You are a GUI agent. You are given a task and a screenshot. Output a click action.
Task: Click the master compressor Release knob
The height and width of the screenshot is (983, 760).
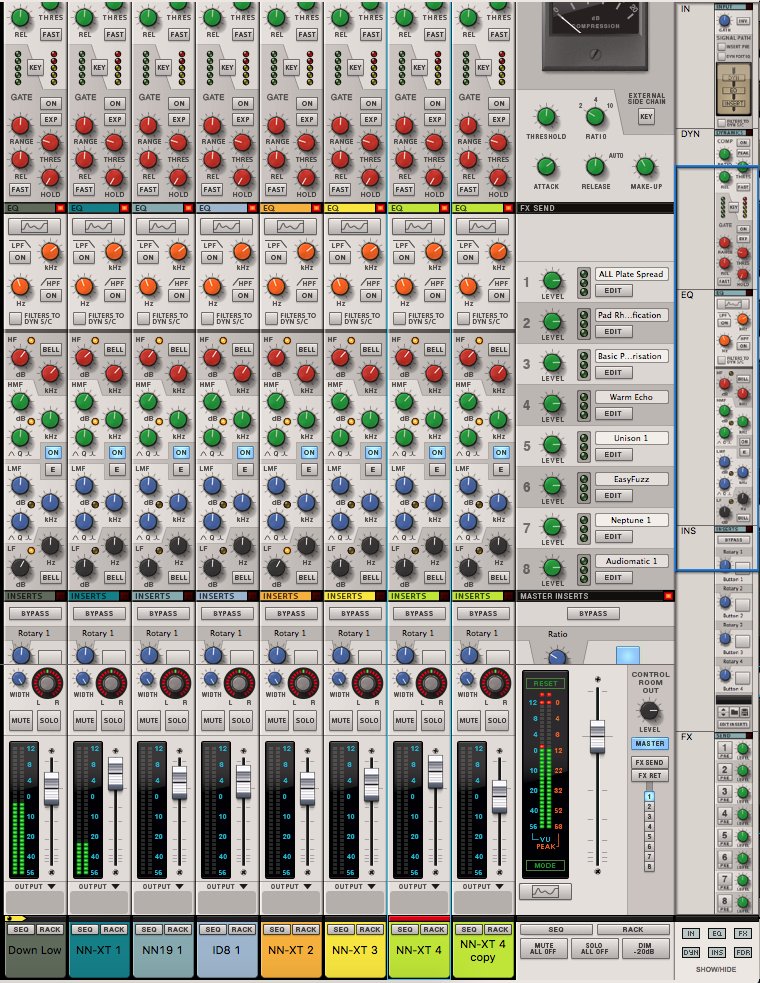pos(595,167)
